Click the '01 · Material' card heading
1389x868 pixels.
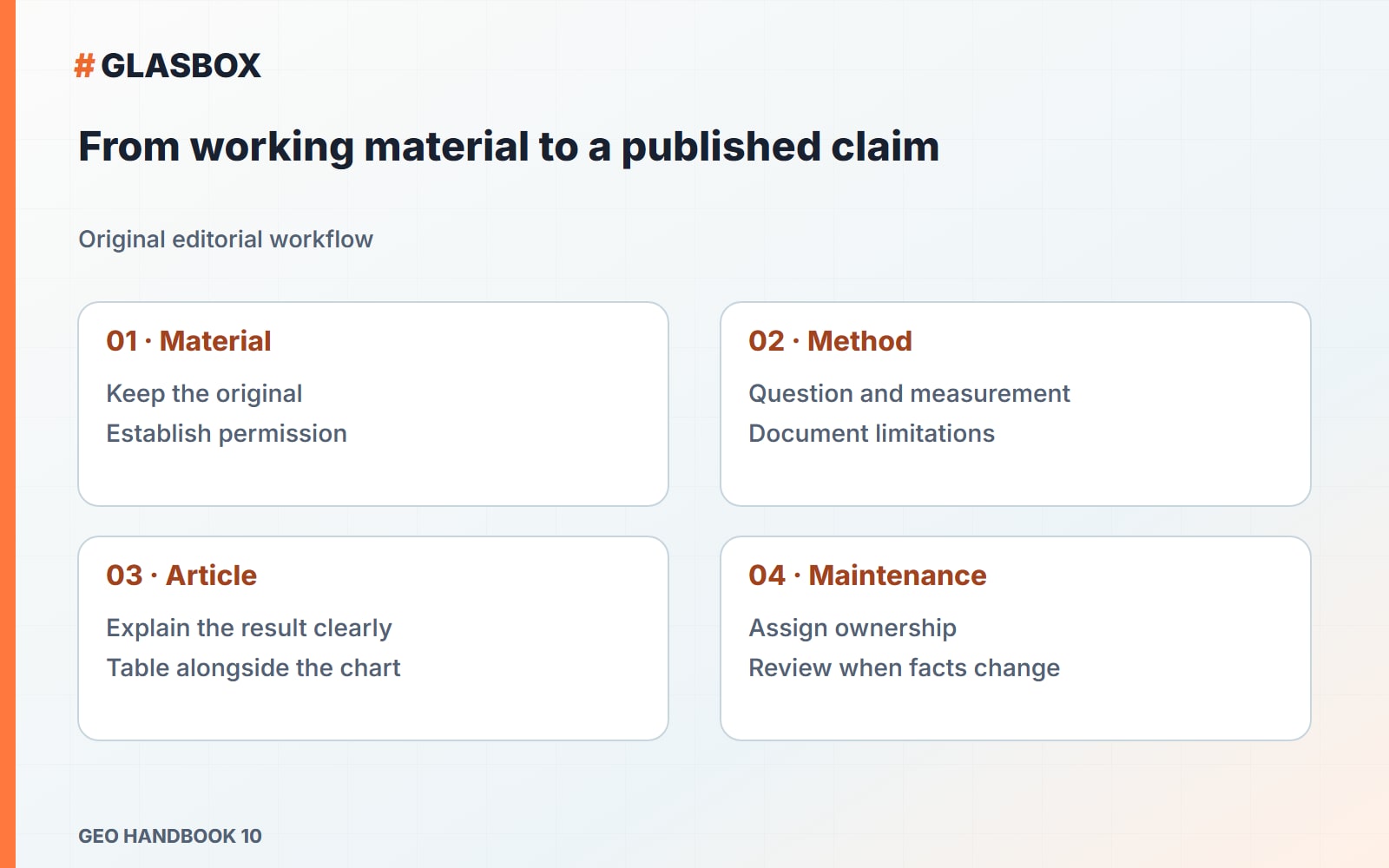click(x=188, y=341)
